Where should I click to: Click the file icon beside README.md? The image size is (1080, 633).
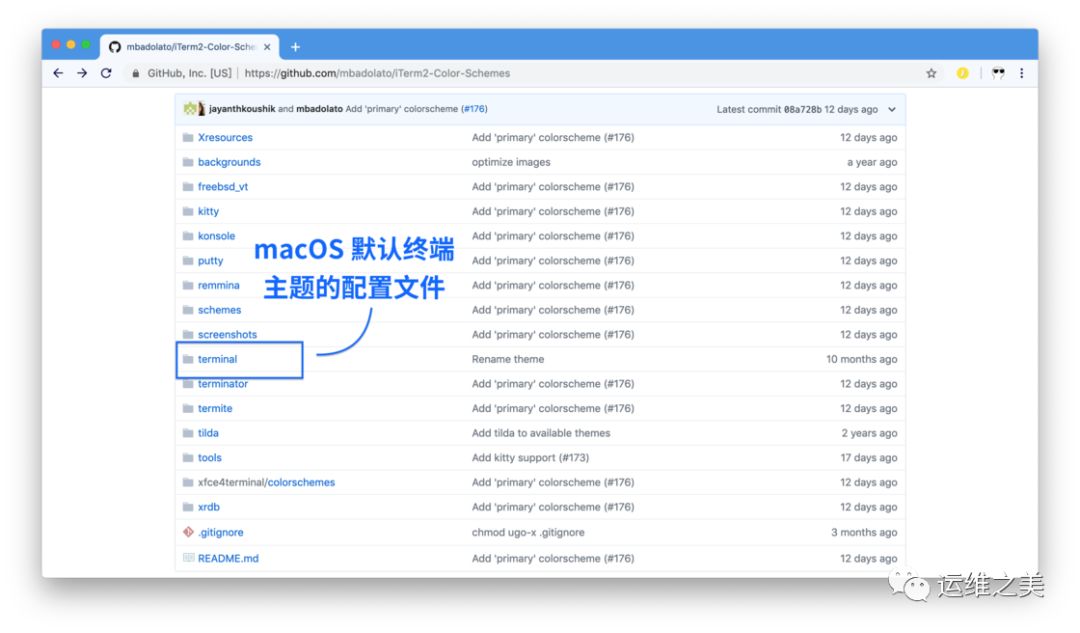pyautogui.click(x=188, y=558)
